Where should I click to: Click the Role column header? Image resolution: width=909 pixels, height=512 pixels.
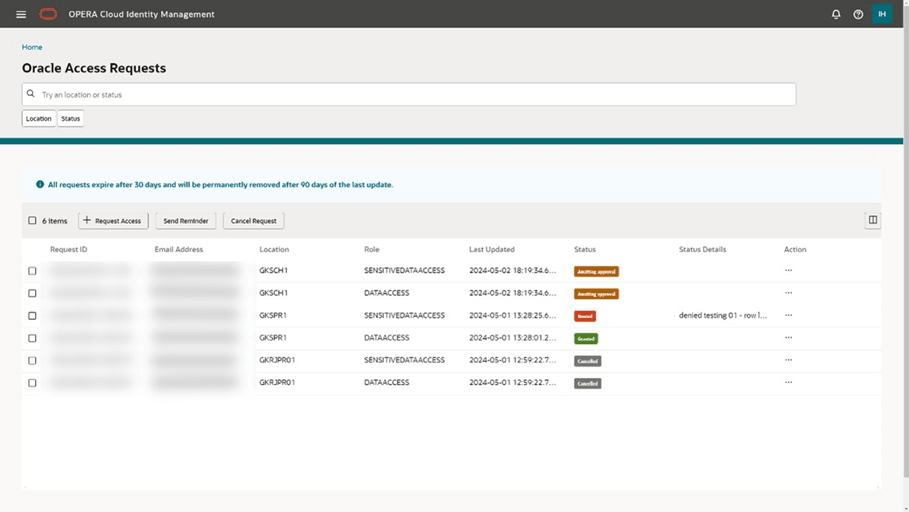[372, 249]
